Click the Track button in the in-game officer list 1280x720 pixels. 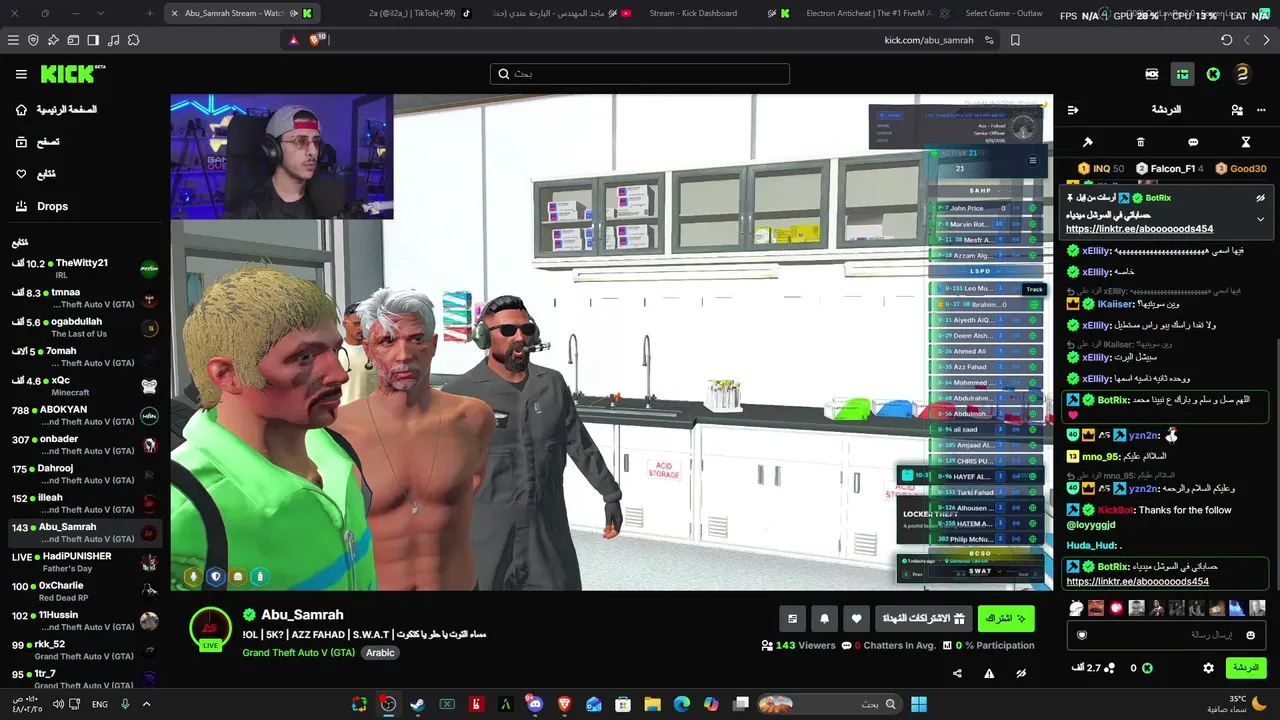(x=1034, y=289)
